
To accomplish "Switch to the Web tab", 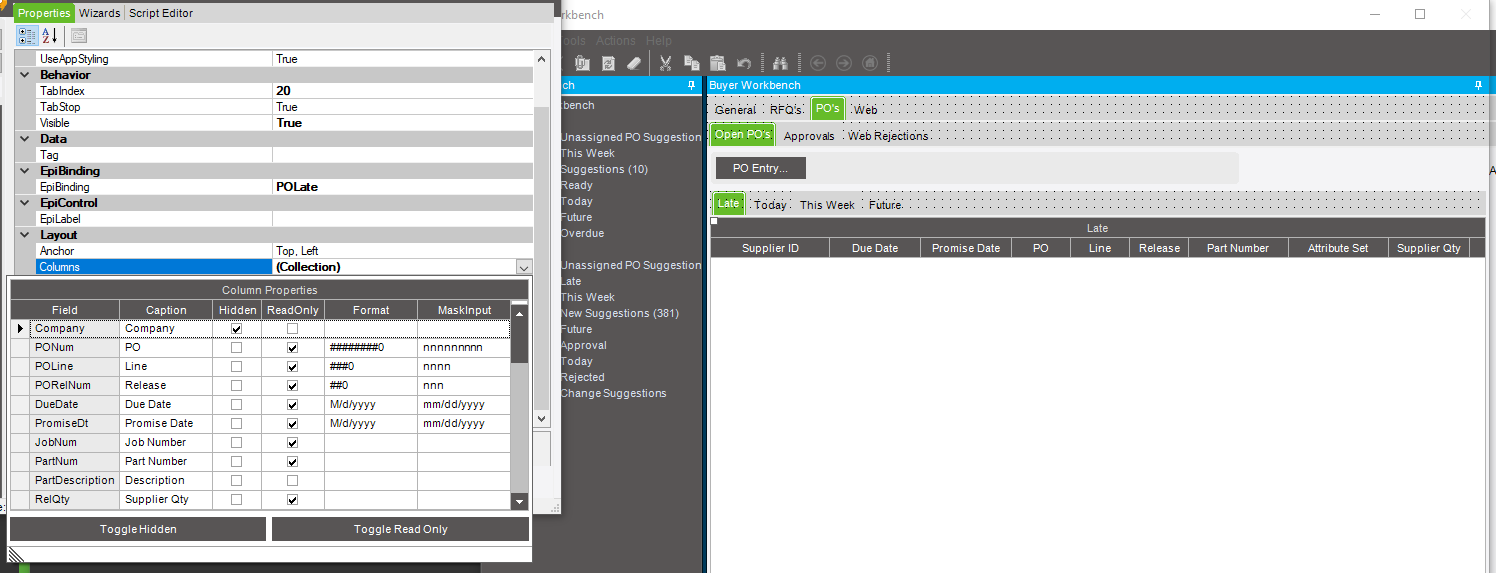I will (865, 110).
